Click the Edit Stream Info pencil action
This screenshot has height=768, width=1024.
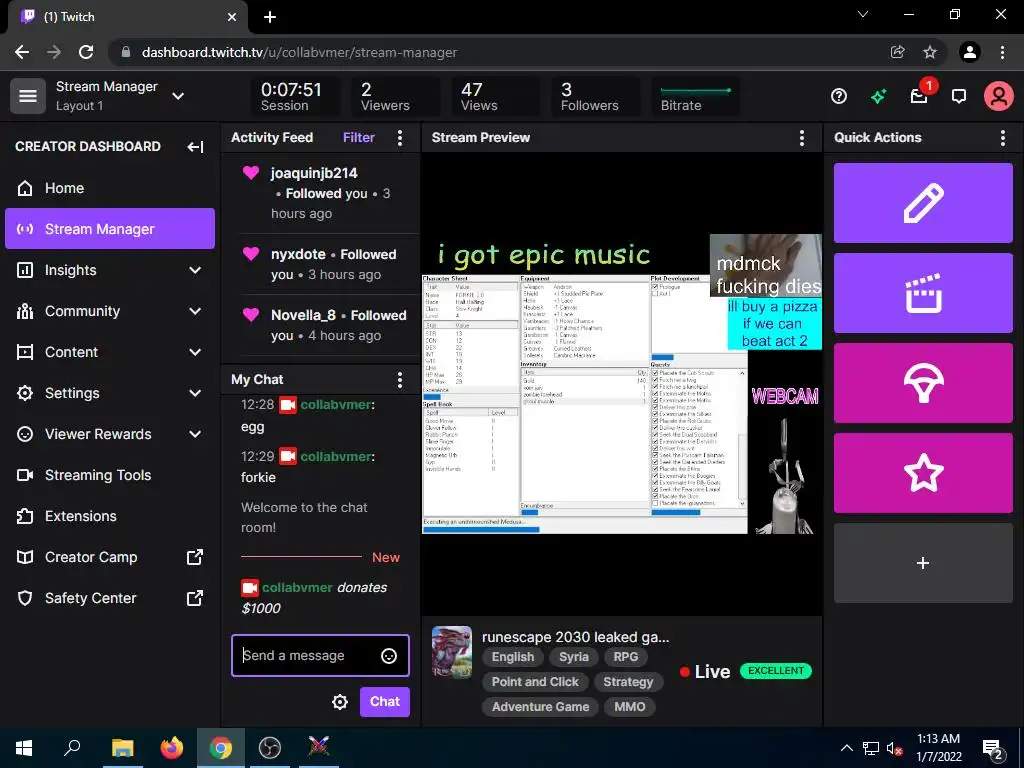[923, 203]
